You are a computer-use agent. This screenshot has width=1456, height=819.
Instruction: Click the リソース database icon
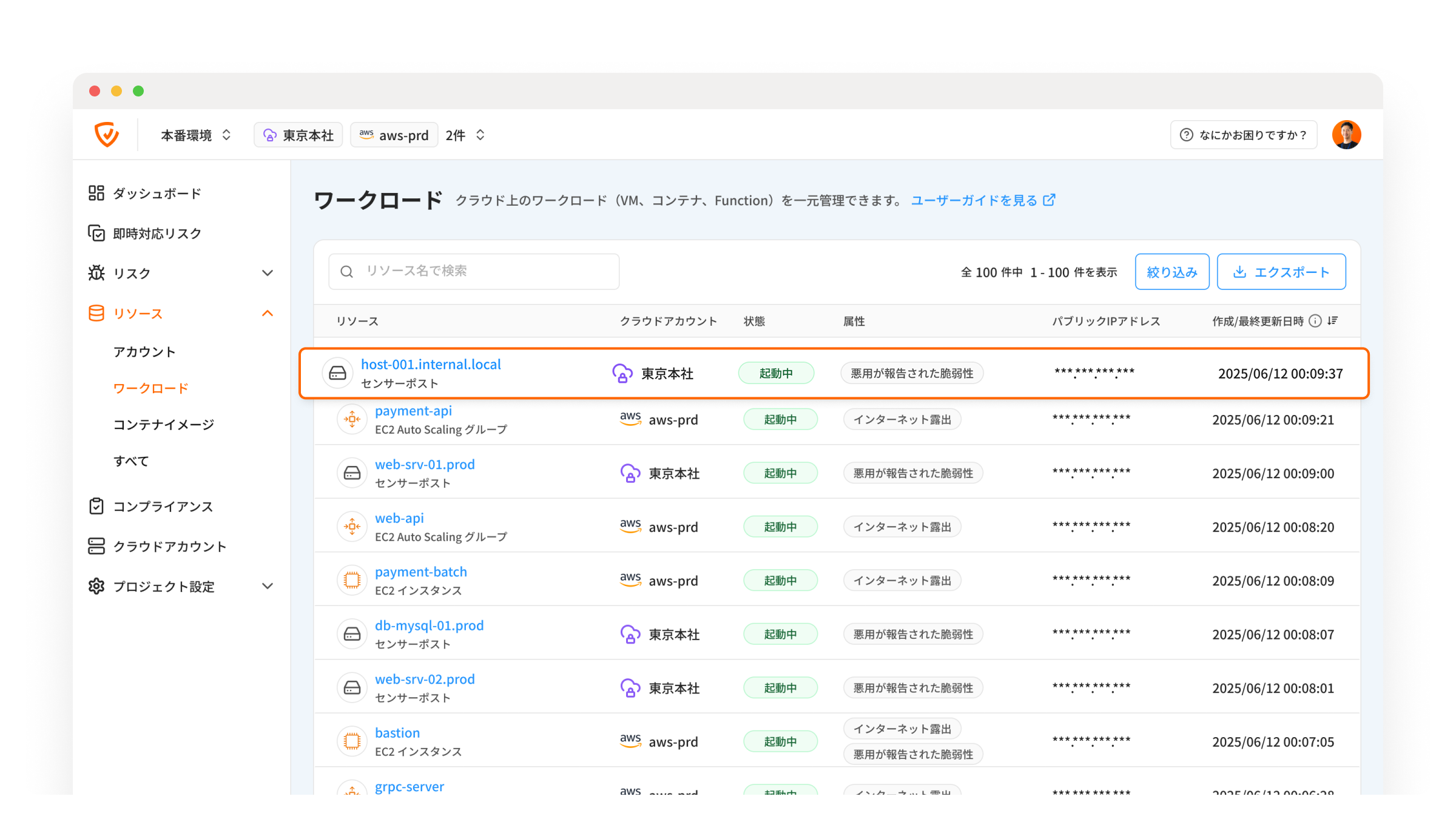pyautogui.click(x=96, y=313)
